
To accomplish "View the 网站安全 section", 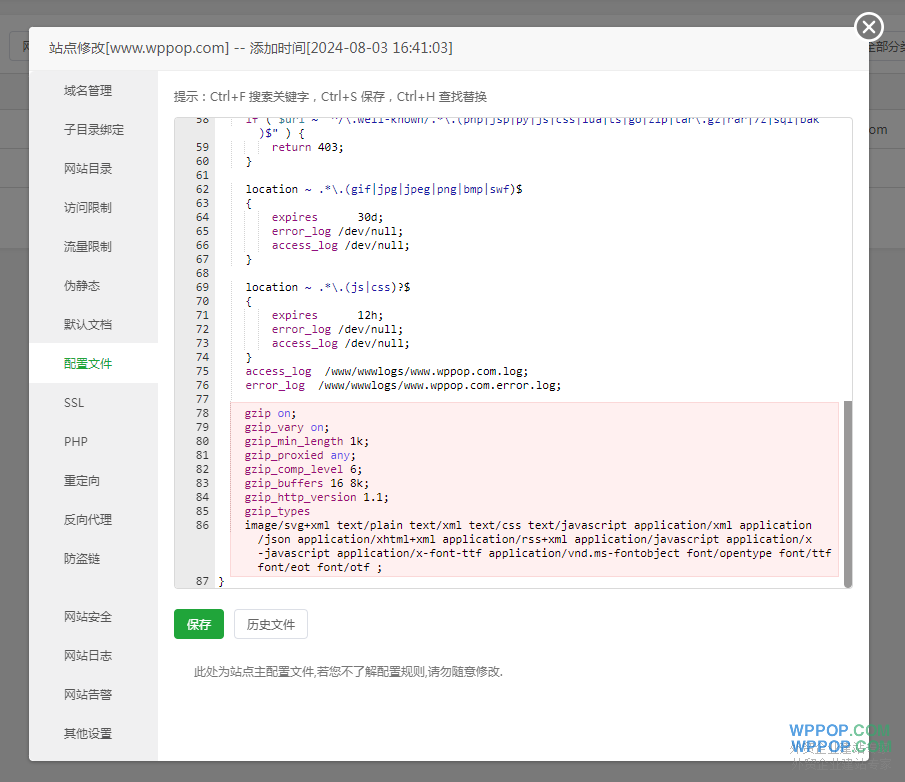I will pos(88,617).
